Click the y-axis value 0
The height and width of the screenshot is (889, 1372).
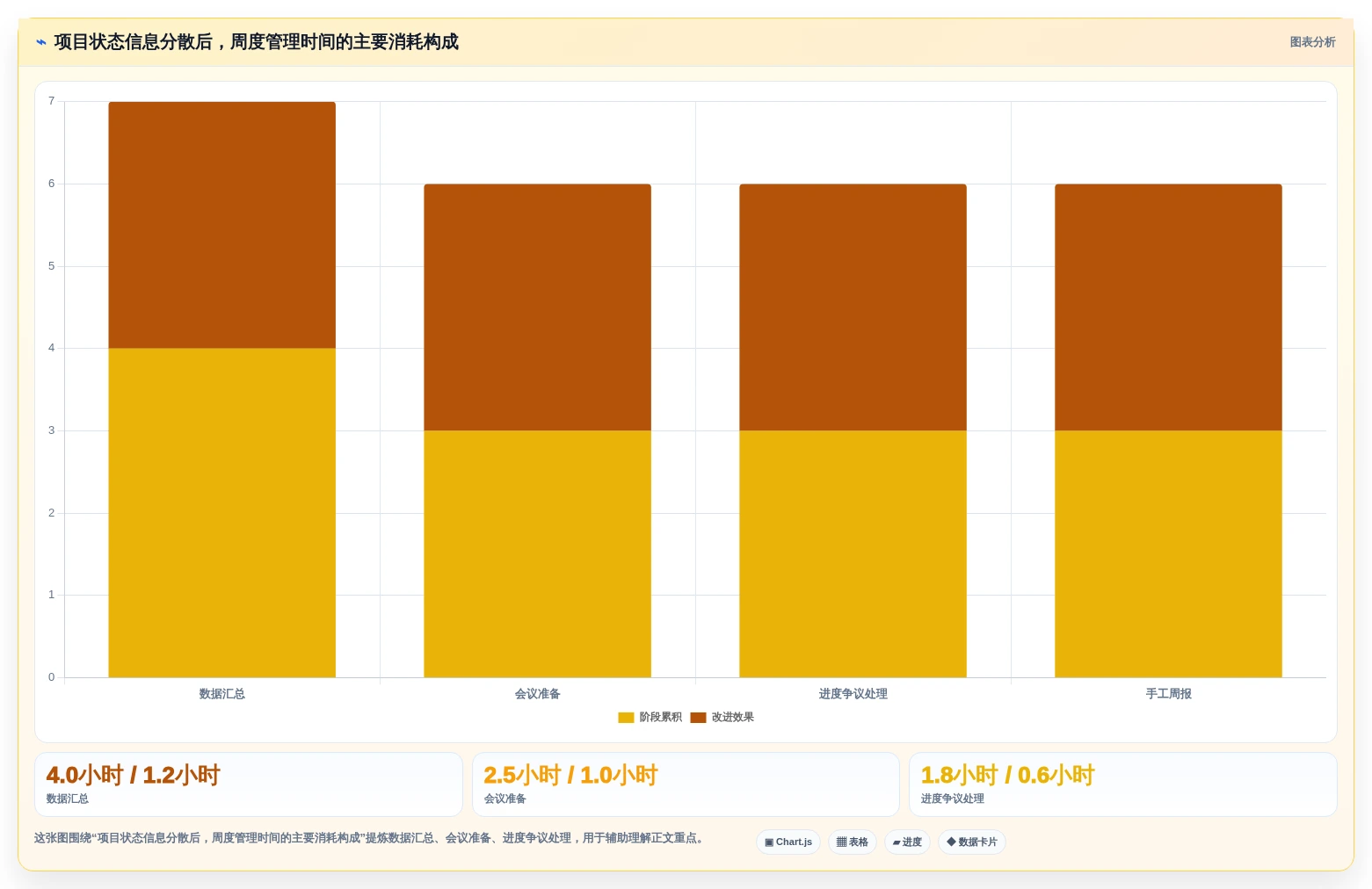[51, 677]
